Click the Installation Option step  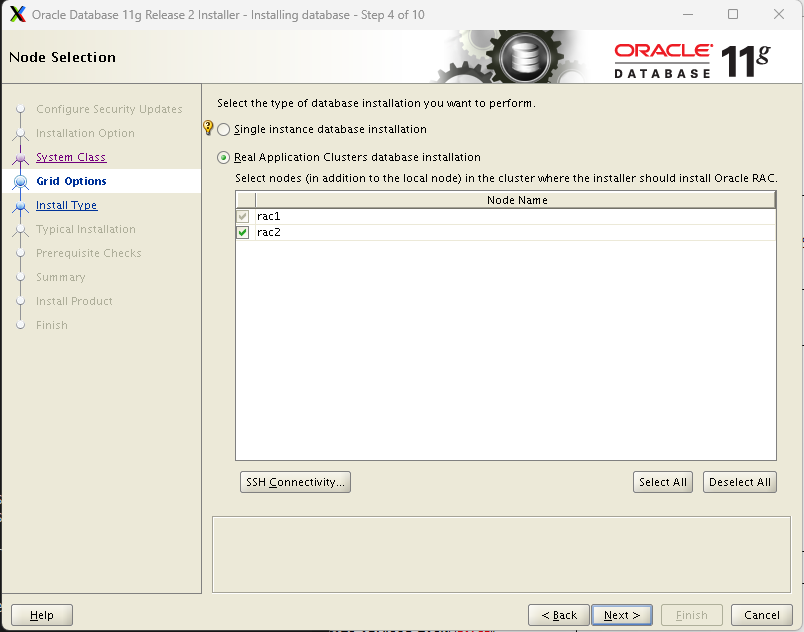click(85, 133)
